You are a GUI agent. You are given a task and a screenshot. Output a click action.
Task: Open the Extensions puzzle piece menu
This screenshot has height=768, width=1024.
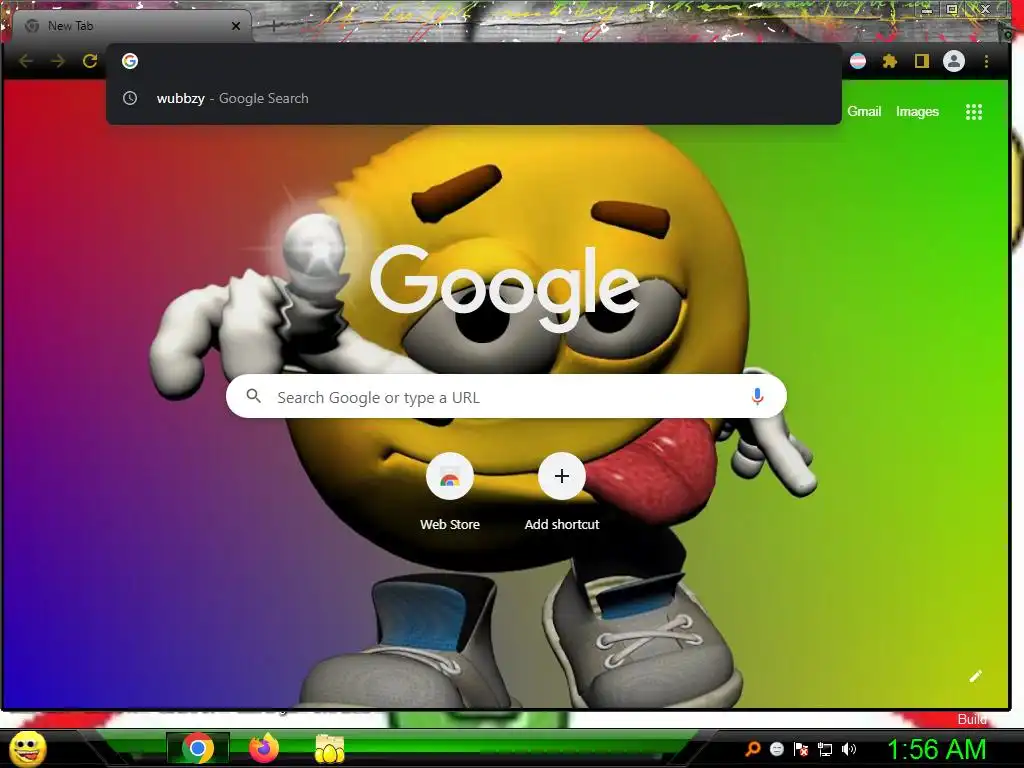click(889, 61)
